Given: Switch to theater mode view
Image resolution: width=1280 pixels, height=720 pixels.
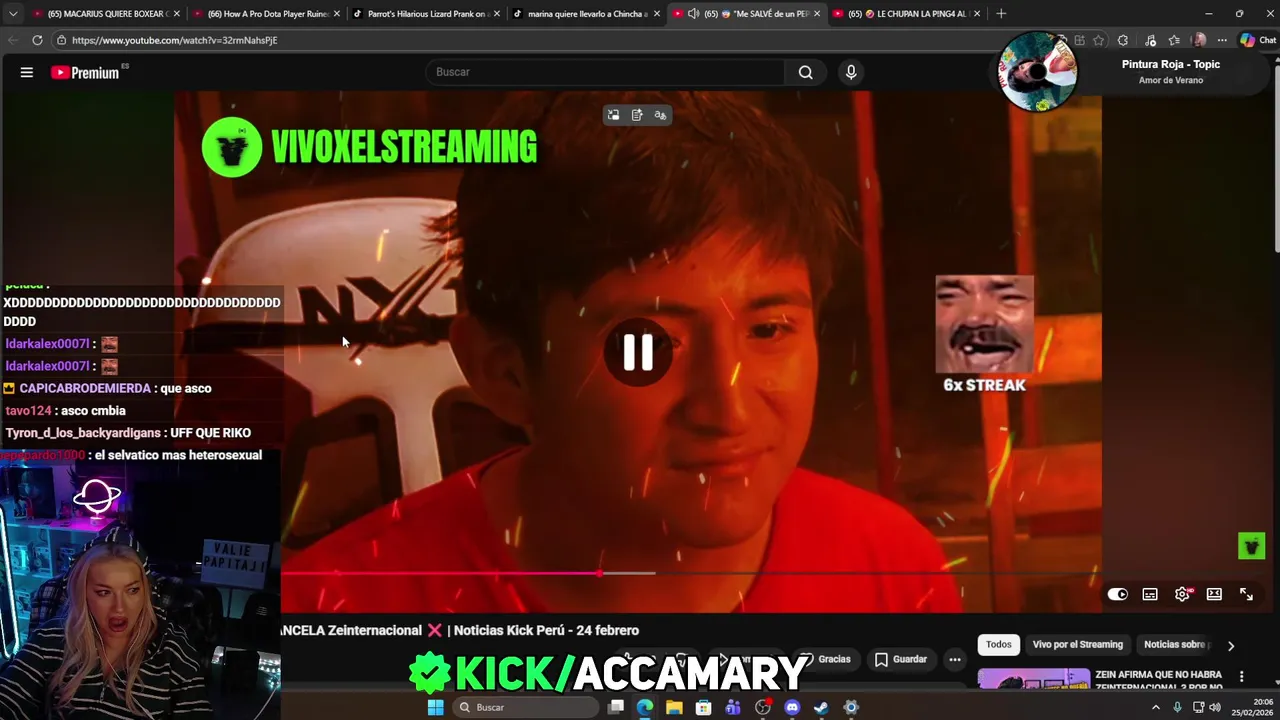Looking at the screenshot, I should tap(1214, 594).
